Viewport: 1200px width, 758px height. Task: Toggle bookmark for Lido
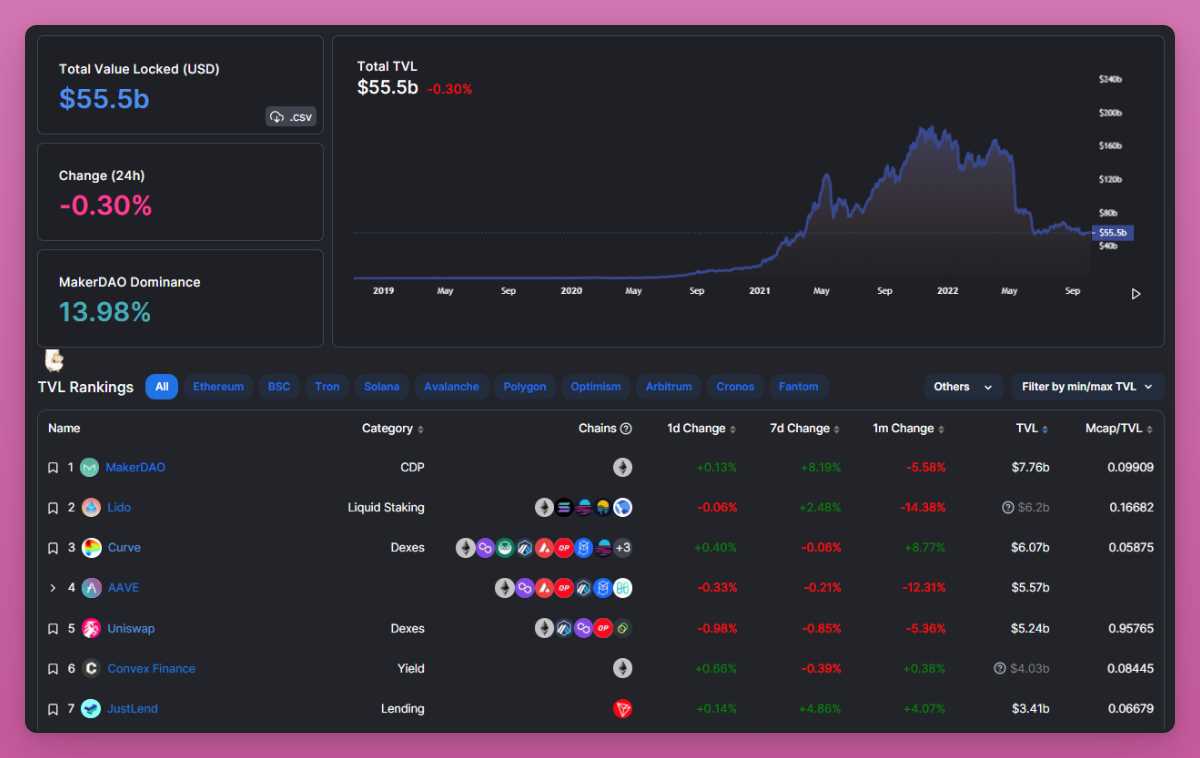pyautogui.click(x=53, y=508)
